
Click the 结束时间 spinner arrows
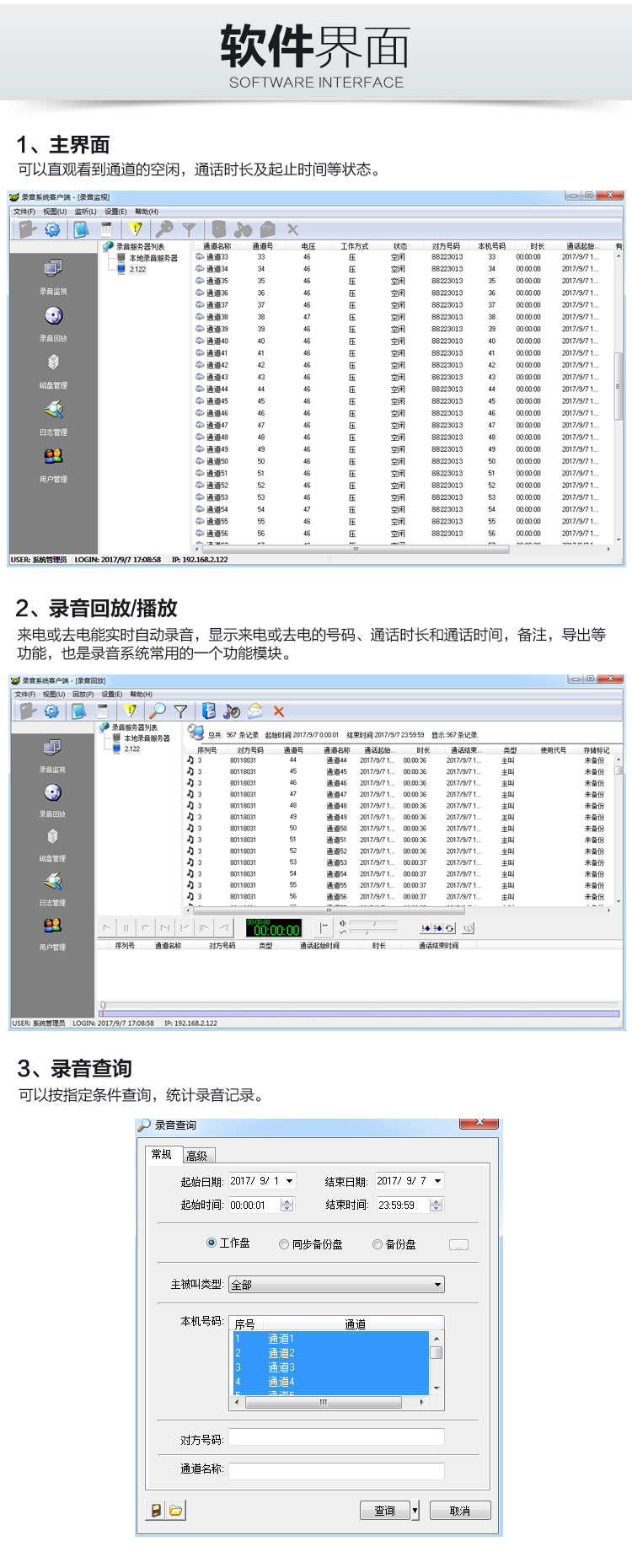(x=436, y=1205)
